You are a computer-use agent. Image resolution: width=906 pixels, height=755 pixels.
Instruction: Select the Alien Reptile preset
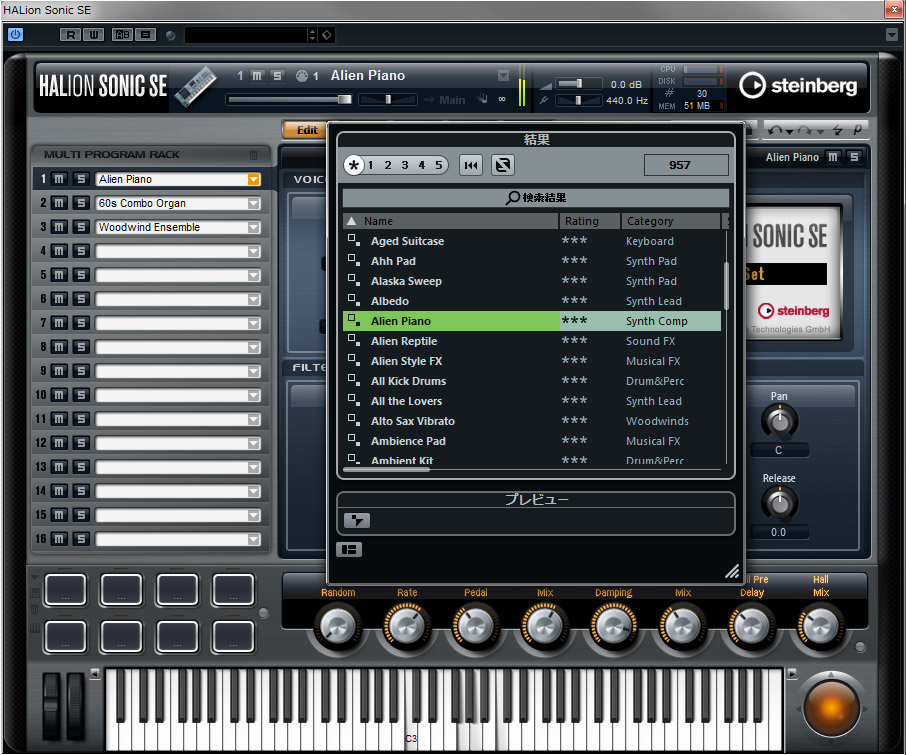532,341
